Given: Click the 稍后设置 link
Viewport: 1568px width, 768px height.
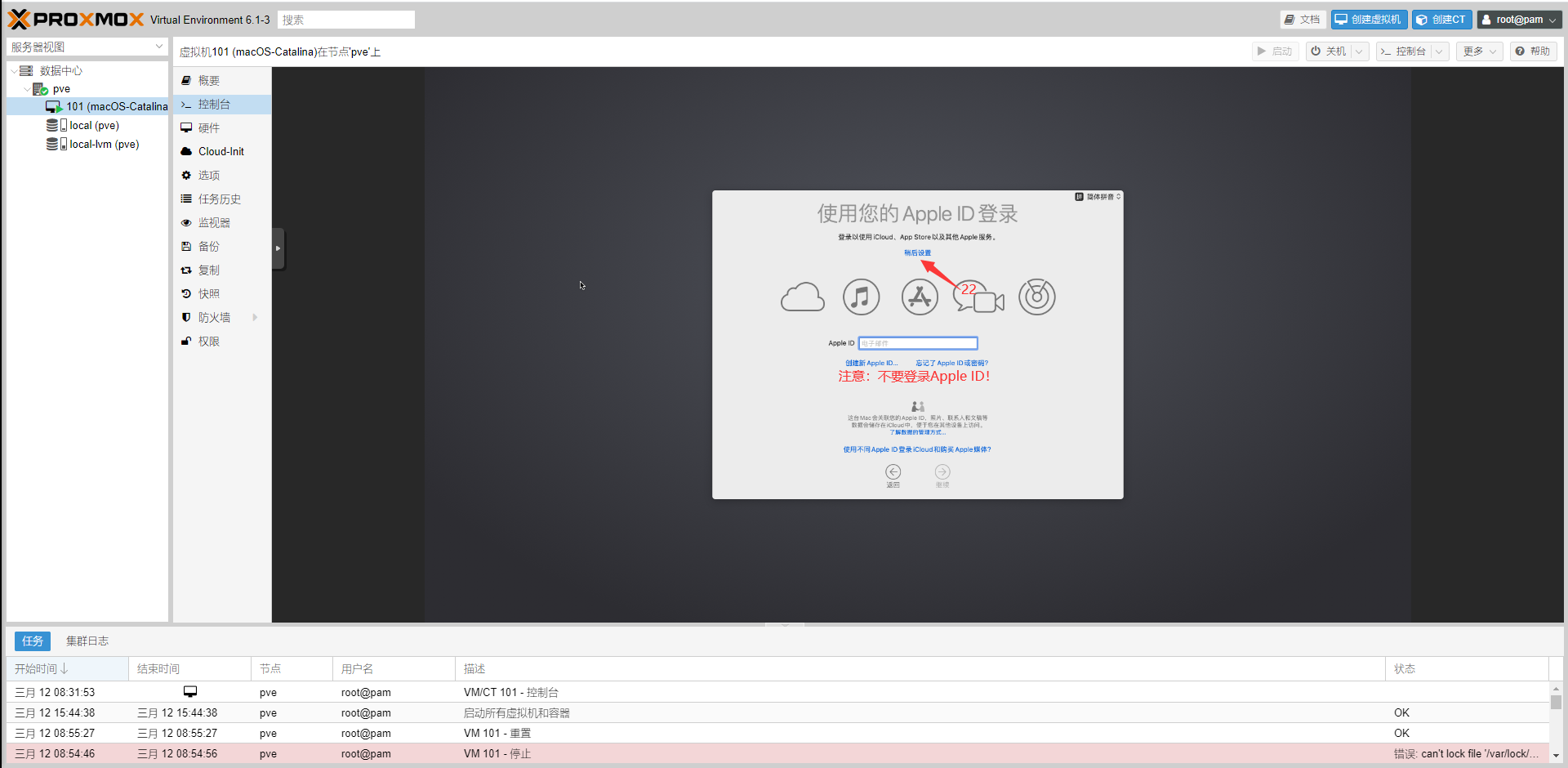Looking at the screenshot, I should pos(917,253).
